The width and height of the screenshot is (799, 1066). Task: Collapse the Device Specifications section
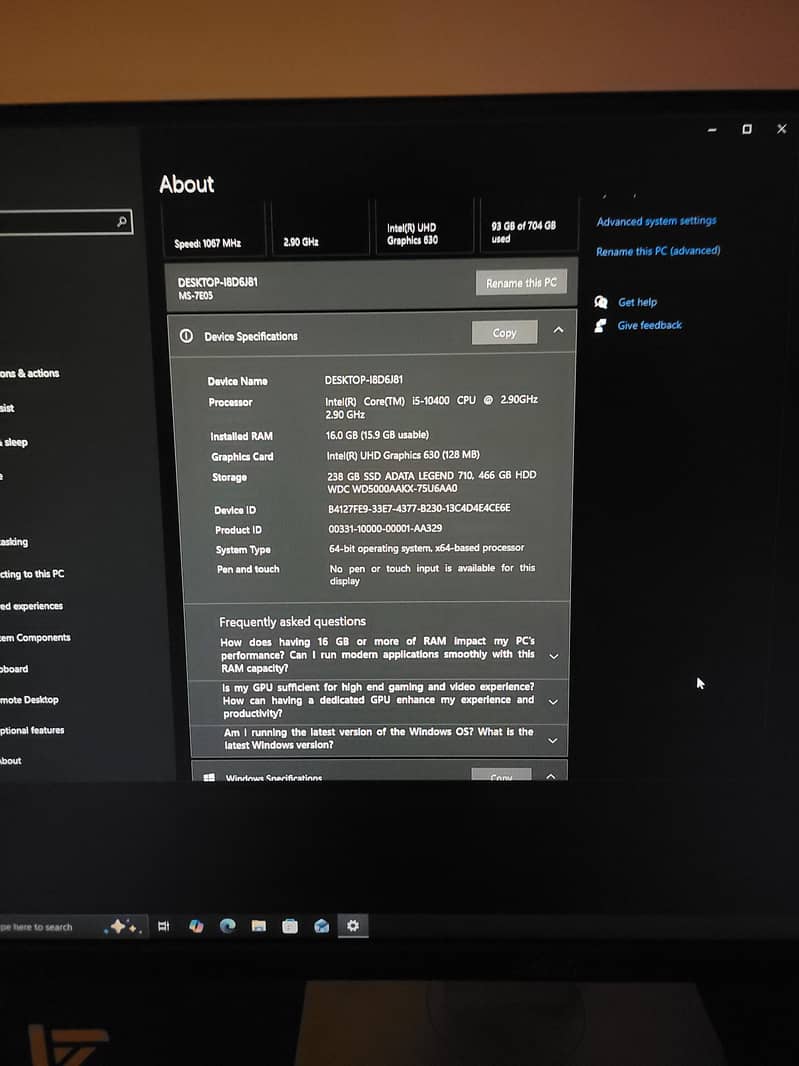pyautogui.click(x=558, y=330)
